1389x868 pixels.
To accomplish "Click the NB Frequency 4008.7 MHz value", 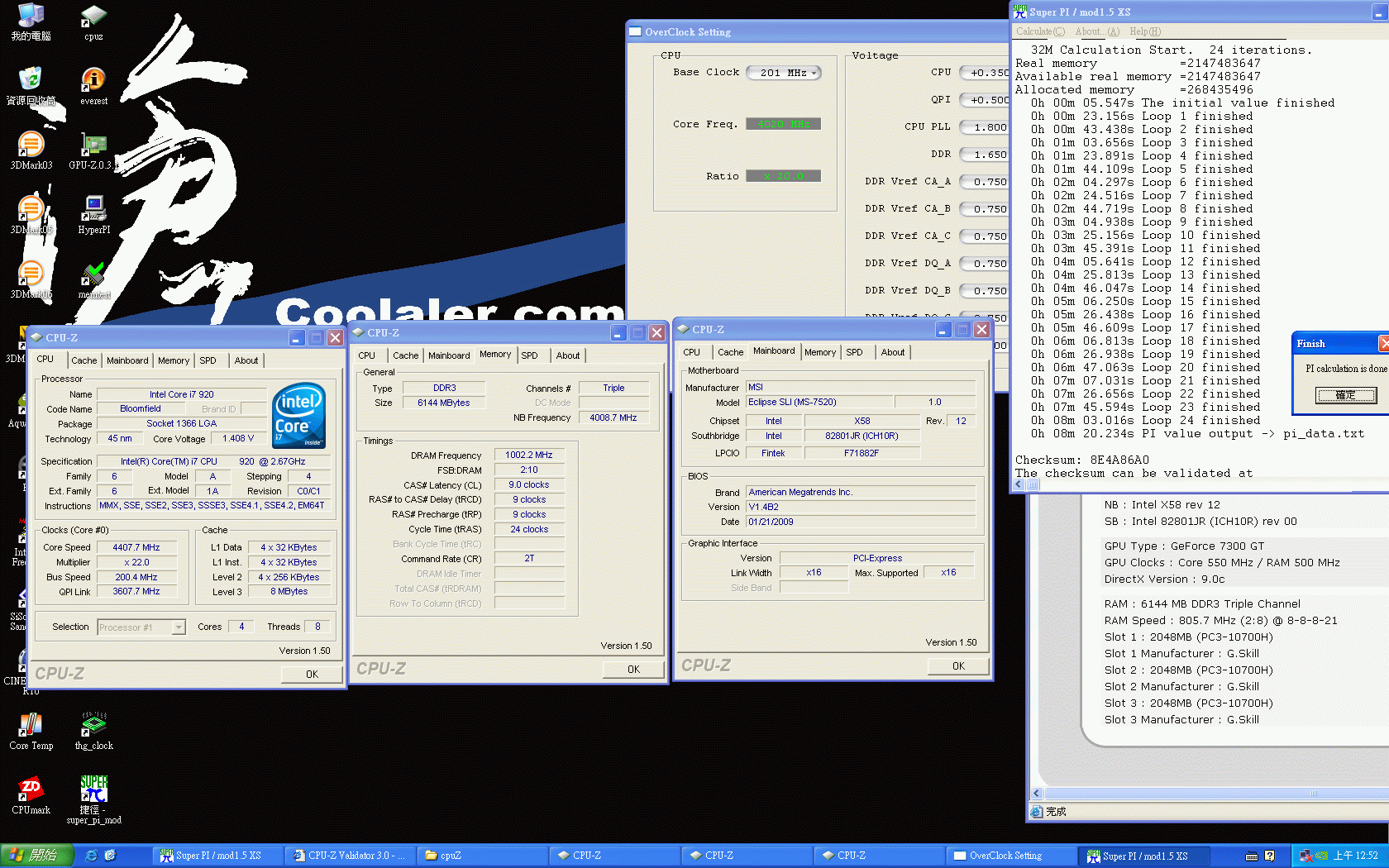I will pos(613,417).
